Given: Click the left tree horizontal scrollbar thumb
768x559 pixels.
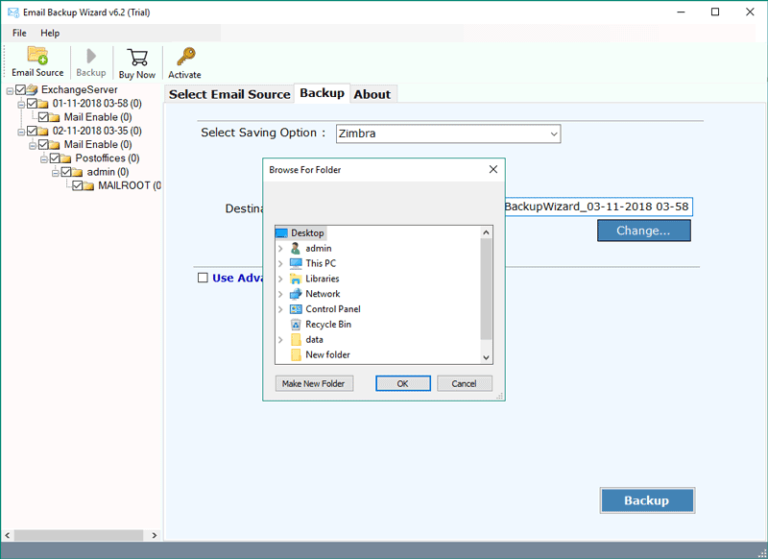Looking at the screenshot, I should [x=79, y=535].
